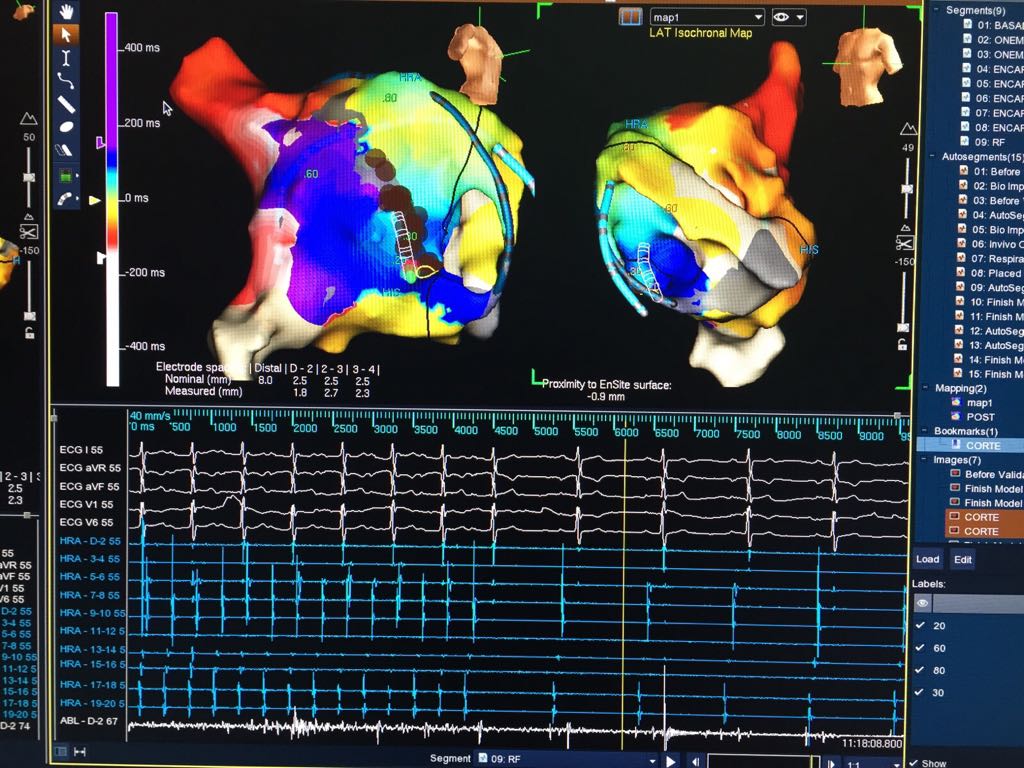Click the split view layout icon
The width and height of the screenshot is (1024, 768).
pos(629,17)
